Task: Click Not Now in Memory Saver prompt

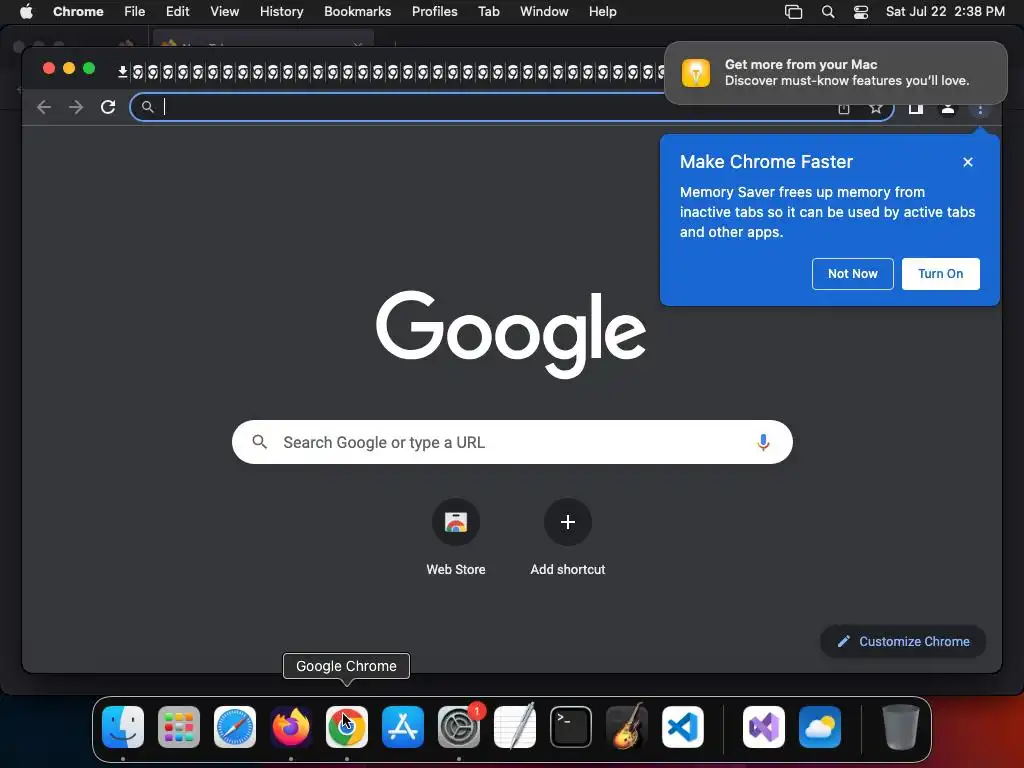Action: point(852,274)
